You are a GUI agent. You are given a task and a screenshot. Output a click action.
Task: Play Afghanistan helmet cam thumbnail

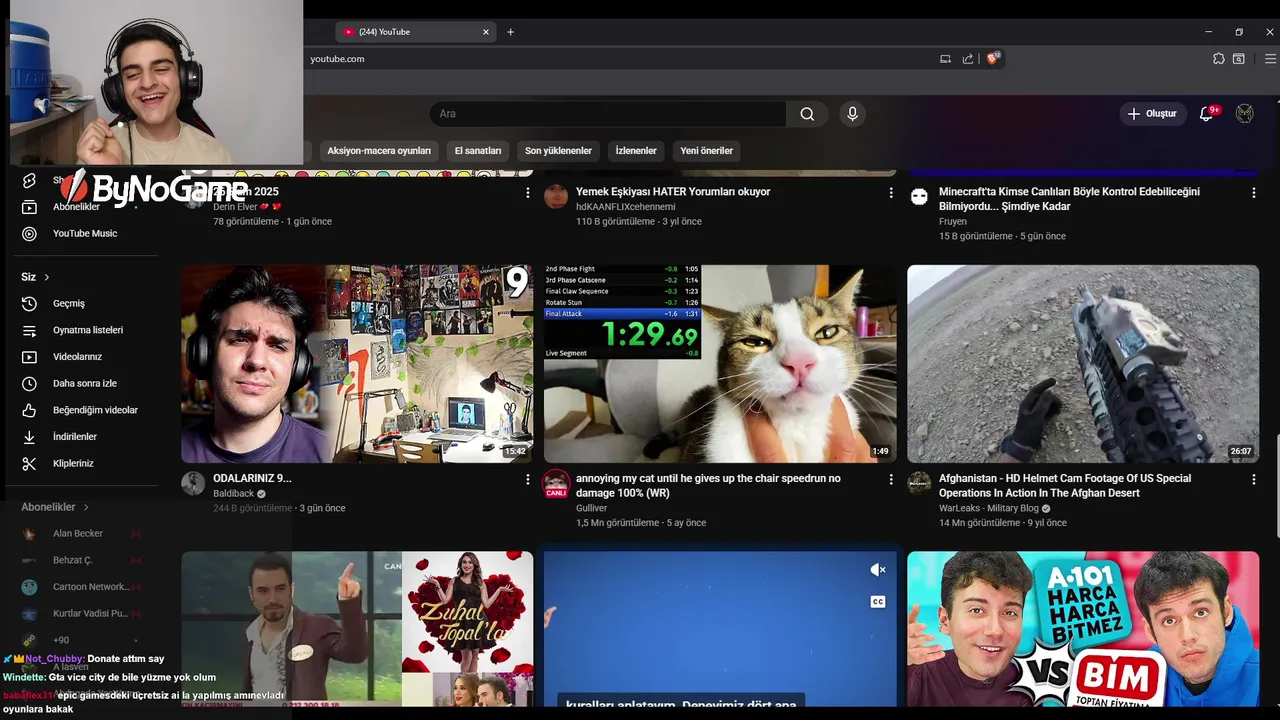1083,364
